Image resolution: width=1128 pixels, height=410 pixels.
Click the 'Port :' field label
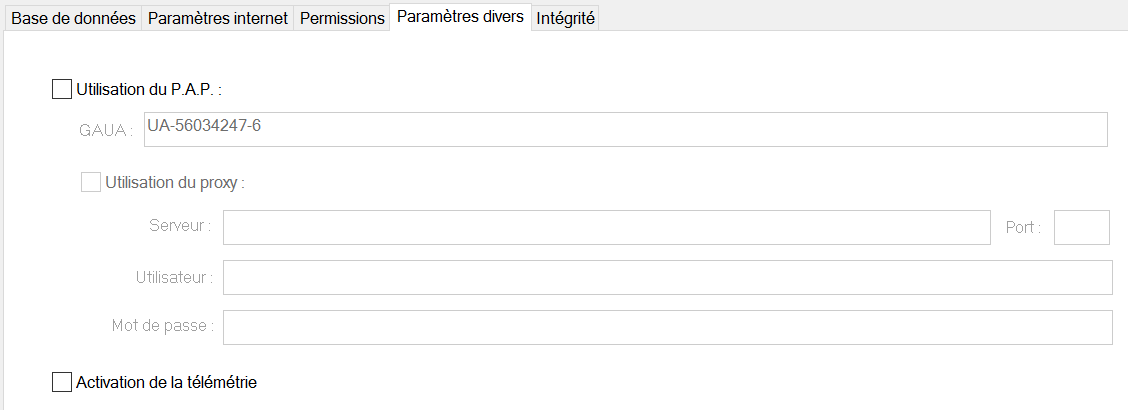click(x=1023, y=227)
